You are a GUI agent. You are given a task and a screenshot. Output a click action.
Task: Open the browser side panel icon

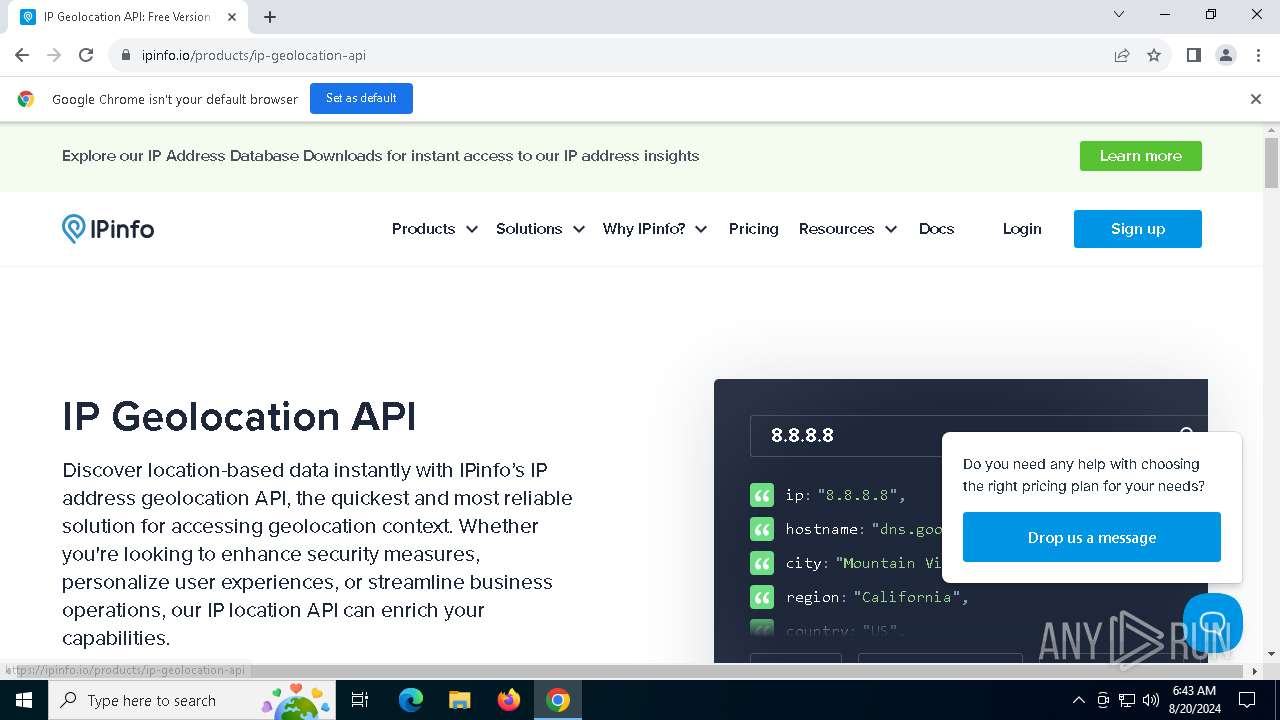(x=1193, y=55)
